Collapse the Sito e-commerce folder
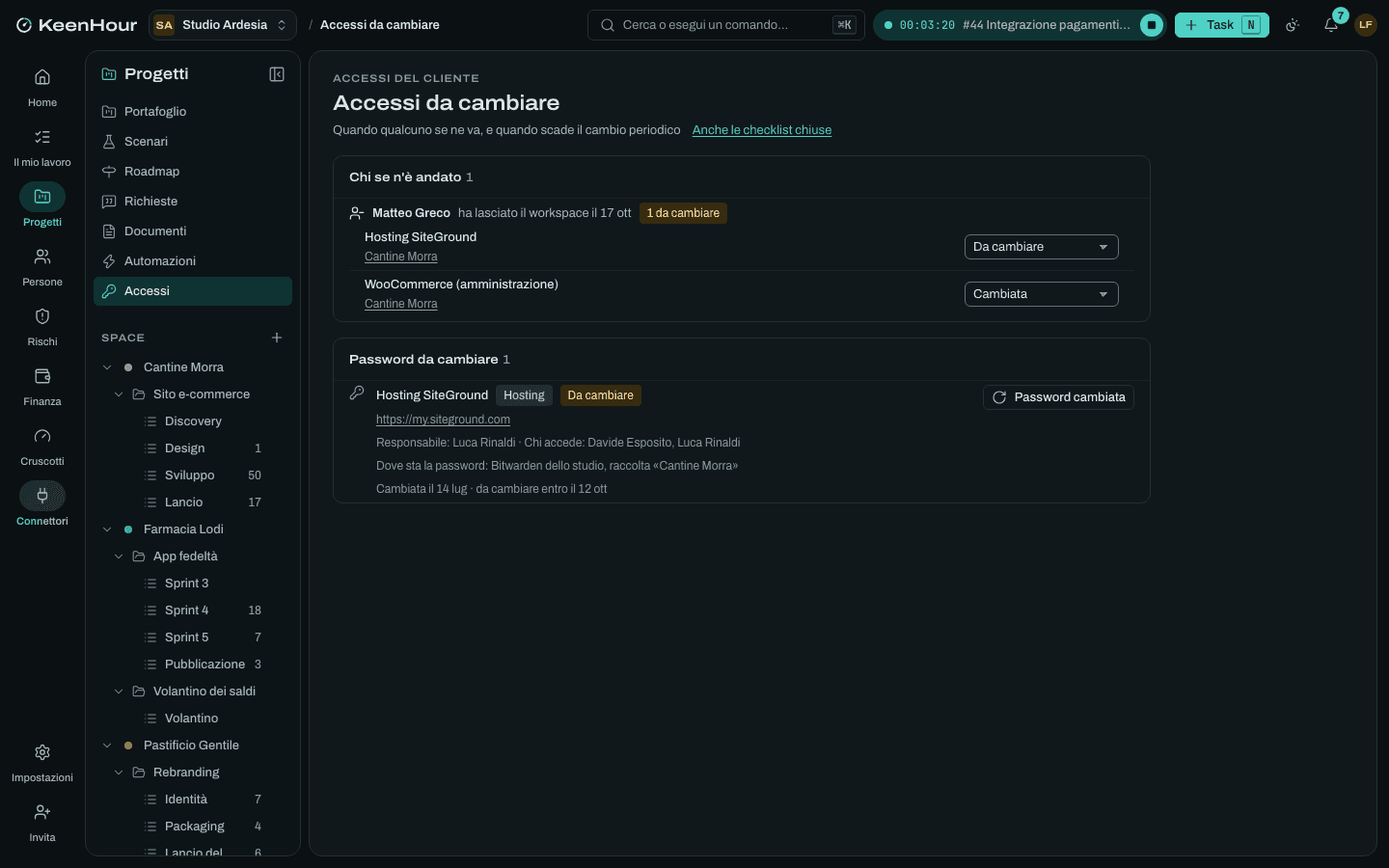The image size is (1389, 868). [119, 394]
